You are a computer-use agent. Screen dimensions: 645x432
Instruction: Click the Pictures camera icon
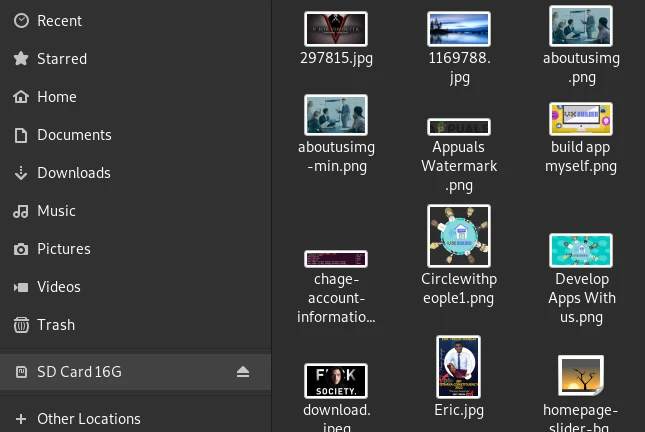point(21,249)
